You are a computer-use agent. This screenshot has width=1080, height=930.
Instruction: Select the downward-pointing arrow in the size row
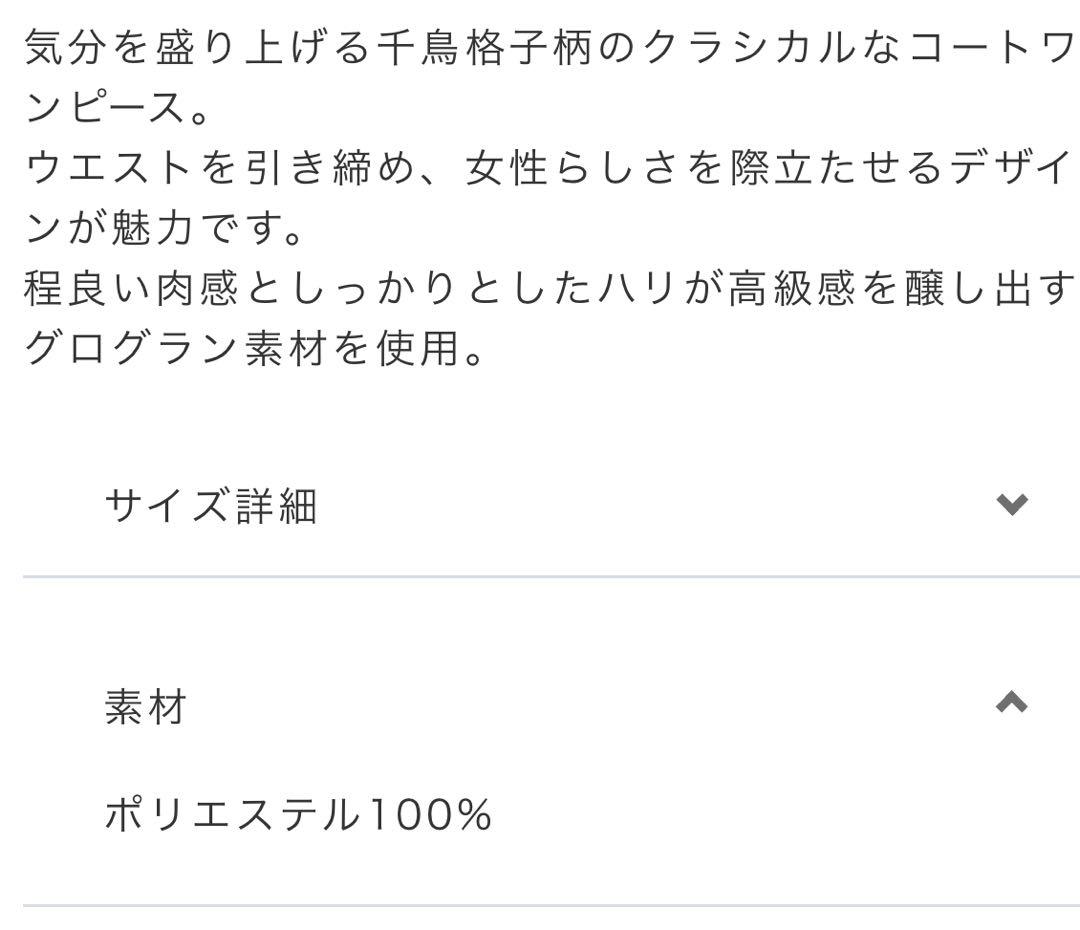1012,501
